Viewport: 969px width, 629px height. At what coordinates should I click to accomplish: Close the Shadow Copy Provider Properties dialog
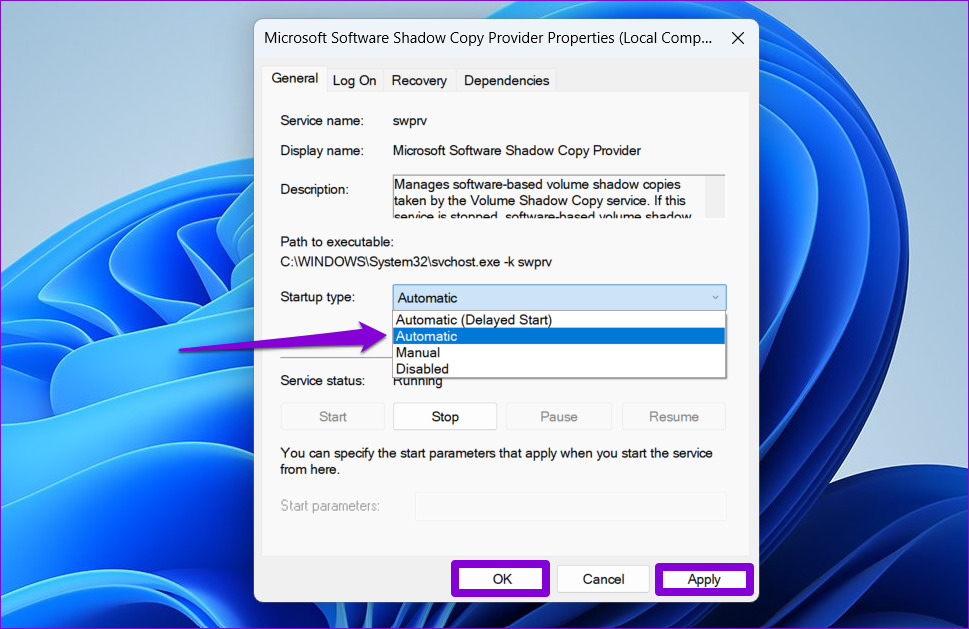click(x=737, y=38)
